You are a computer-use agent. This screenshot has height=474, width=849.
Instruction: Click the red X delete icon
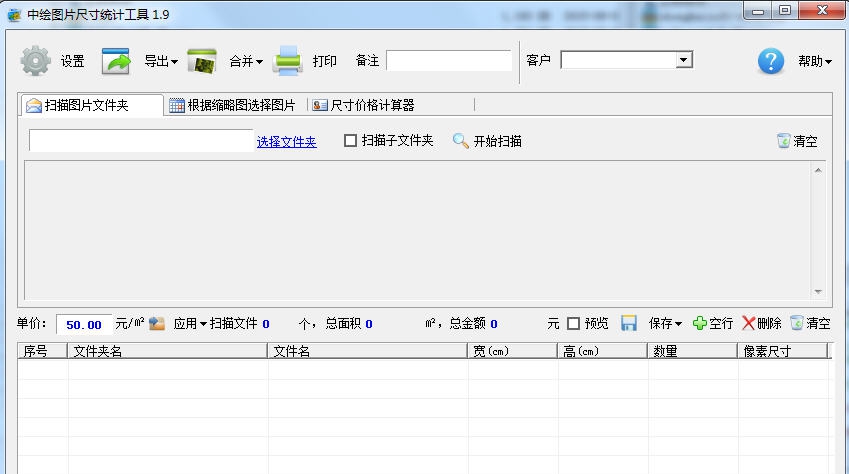pyautogui.click(x=748, y=323)
